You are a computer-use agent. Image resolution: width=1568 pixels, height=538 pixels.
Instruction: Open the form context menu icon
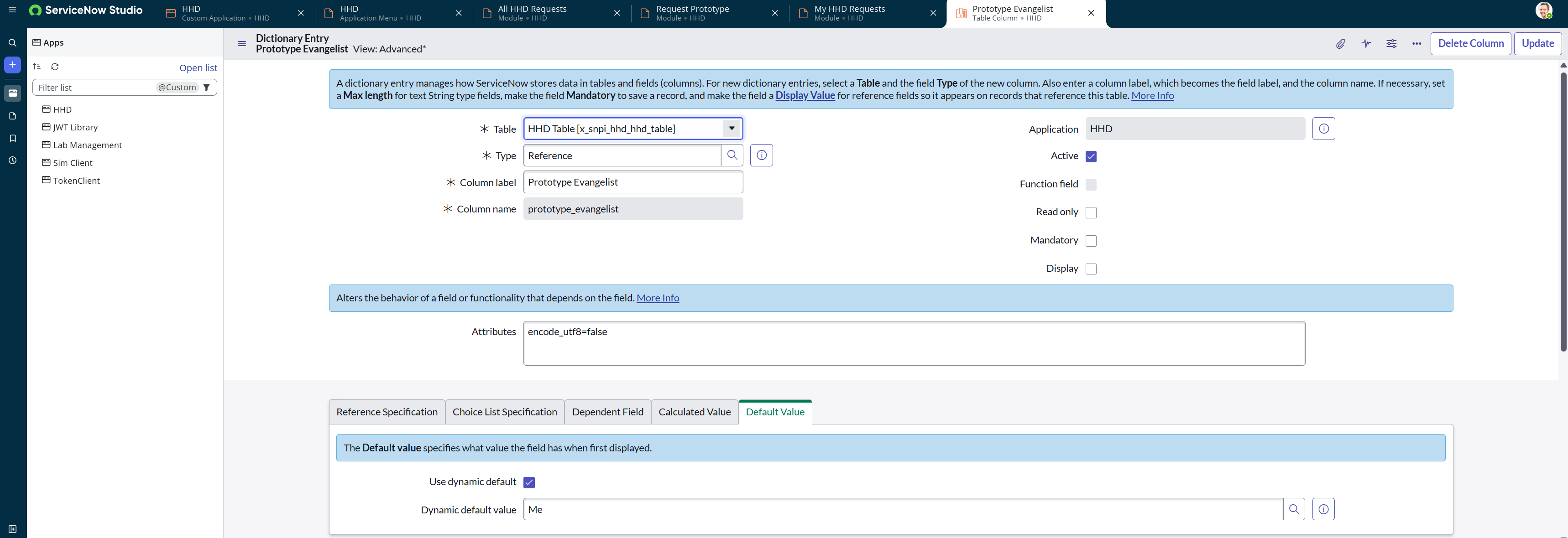click(242, 44)
